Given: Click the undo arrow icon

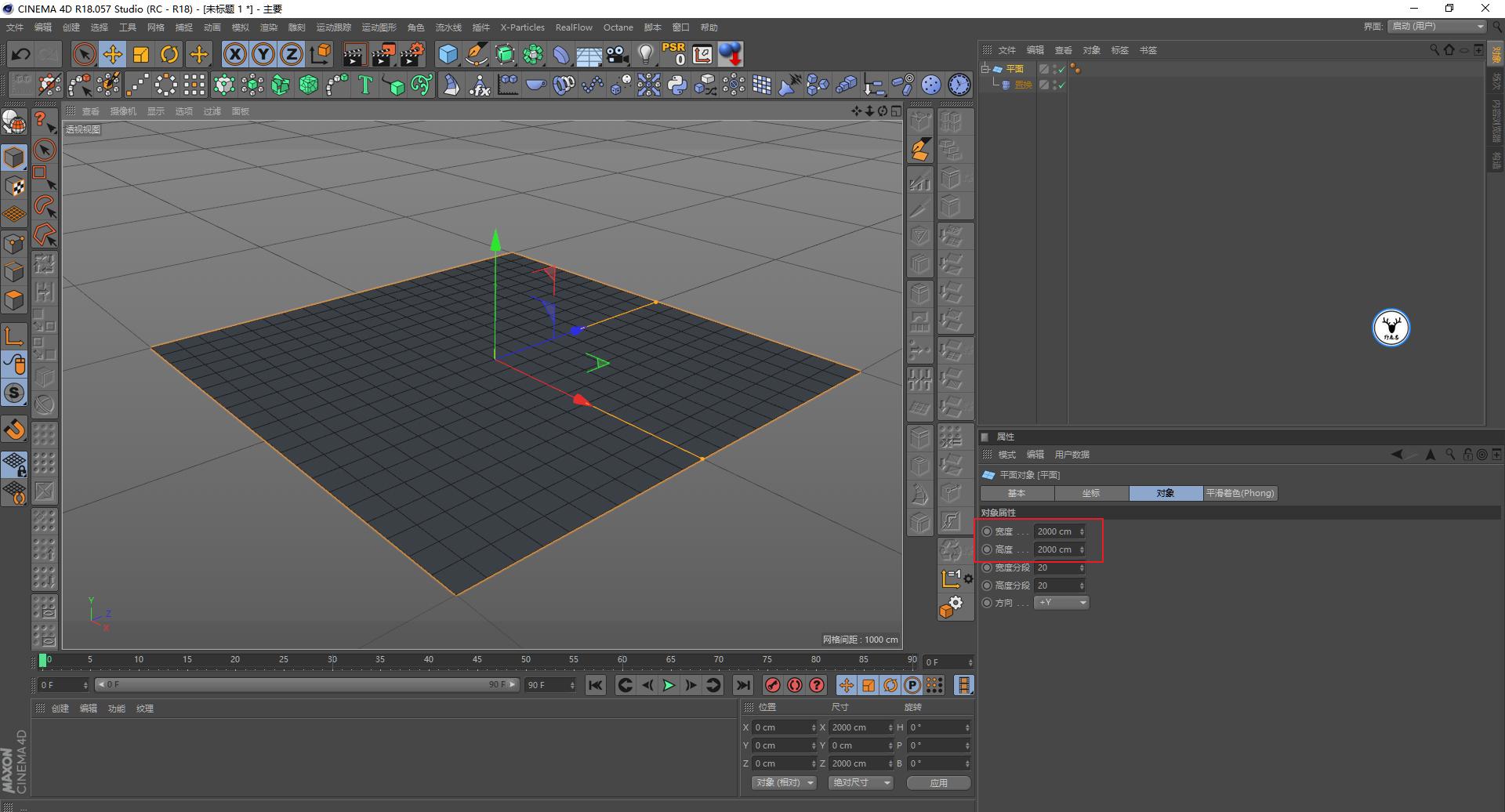Looking at the screenshot, I should [21, 54].
